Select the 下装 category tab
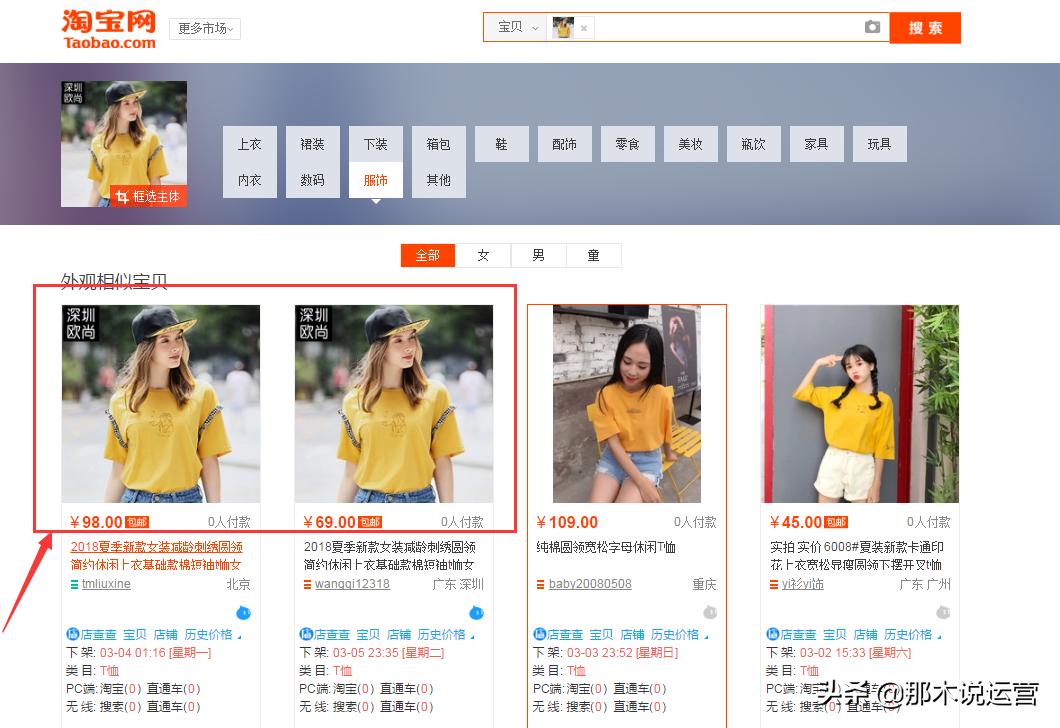Image resolution: width=1060 pixels, height=728 pixels. pos(374,143)
